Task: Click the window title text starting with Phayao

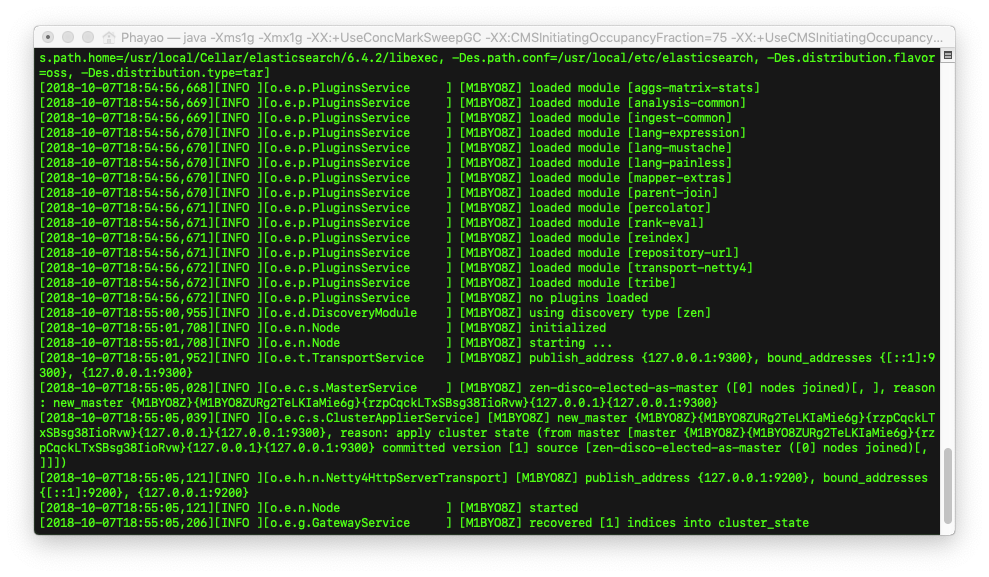Action: click(x=532, y=38)
